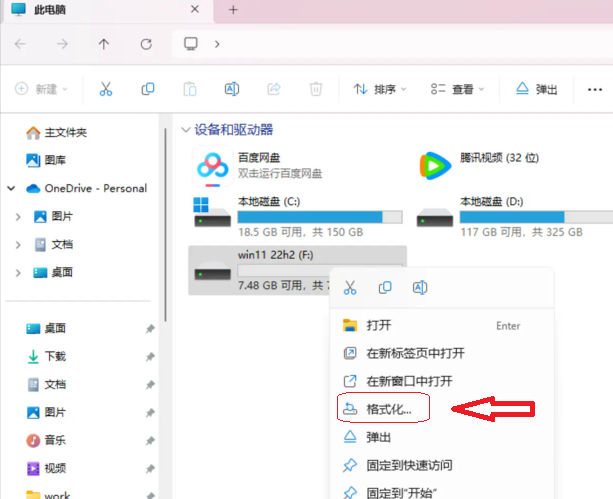Screen dimensions: 613x499
Task: Collapse the 设备和驱动器 group
Action: tap(186, 130)
